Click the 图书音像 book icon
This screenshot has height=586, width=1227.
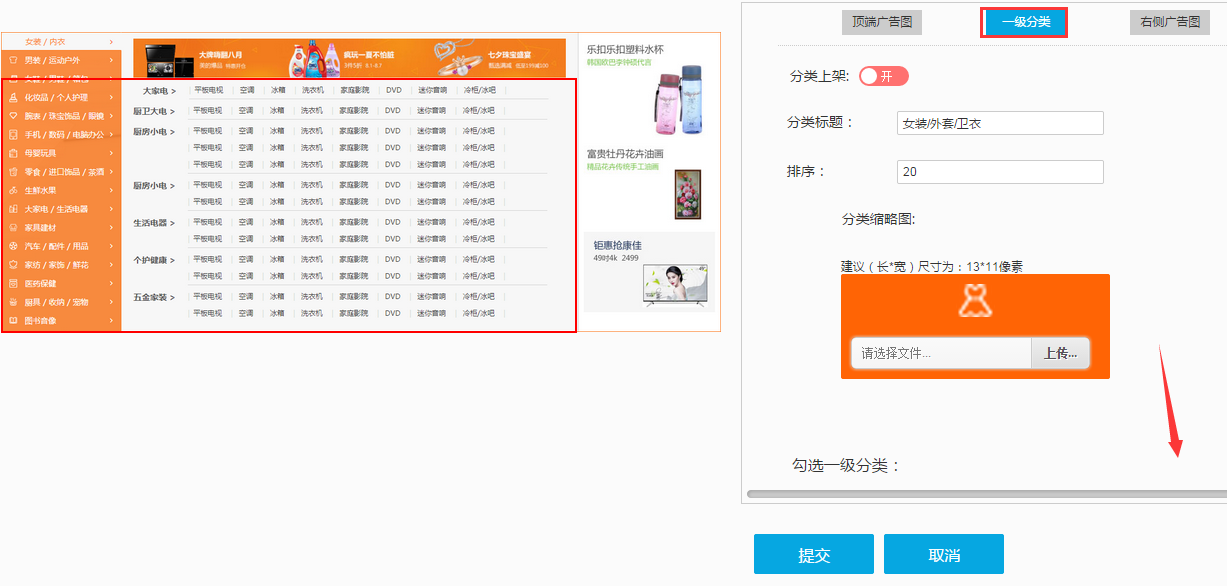click(13, 320)
